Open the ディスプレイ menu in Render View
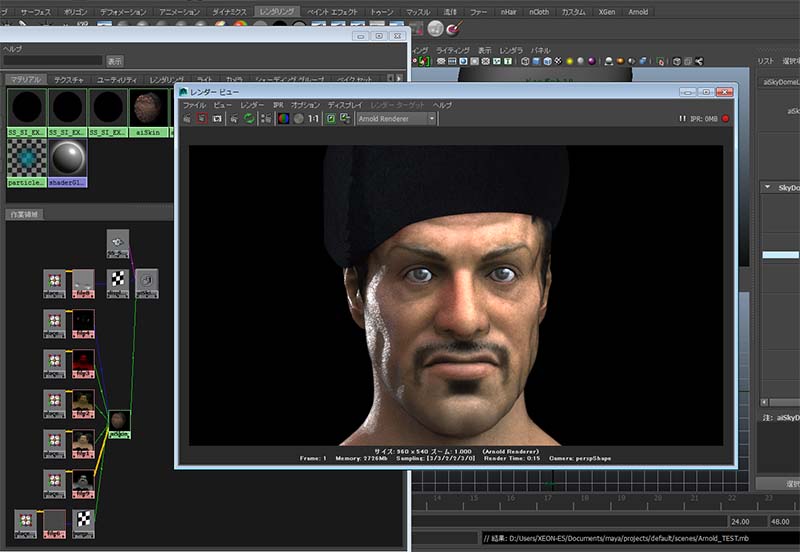 [345, 105]
